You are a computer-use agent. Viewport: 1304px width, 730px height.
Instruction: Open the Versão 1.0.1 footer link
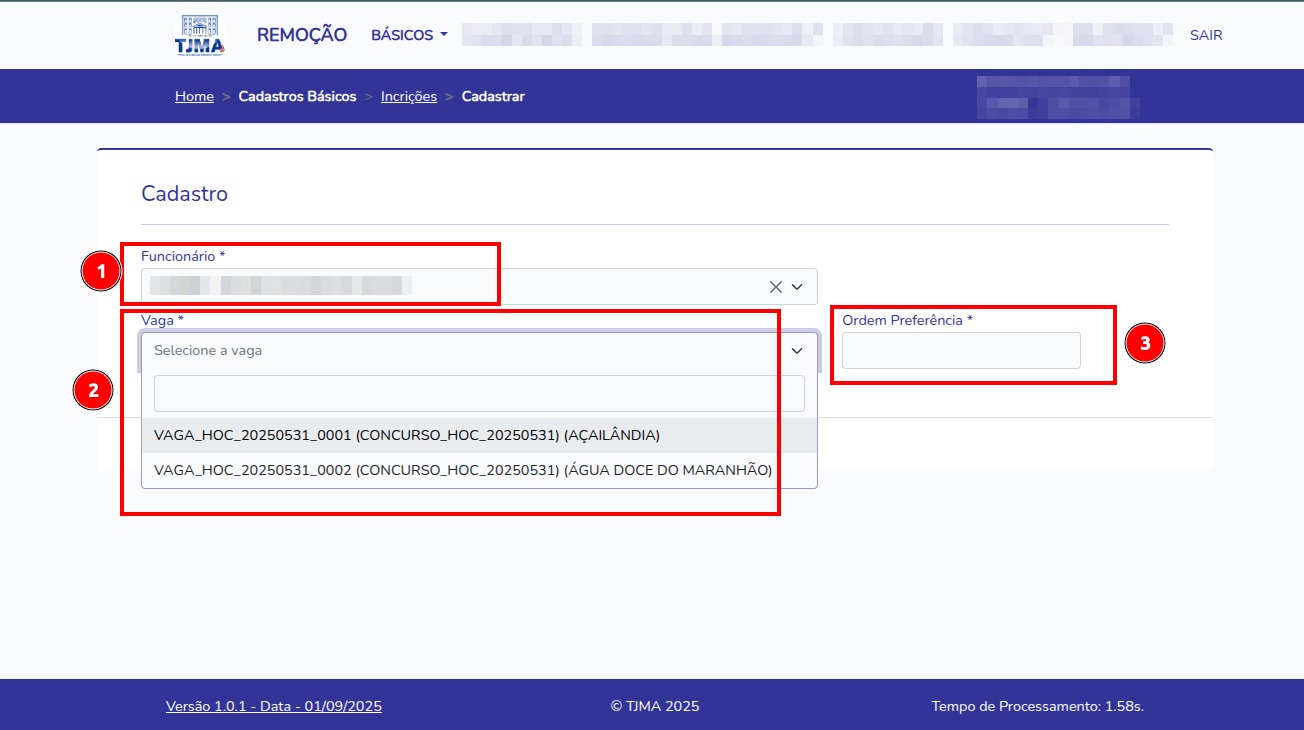tap(273, 706)
